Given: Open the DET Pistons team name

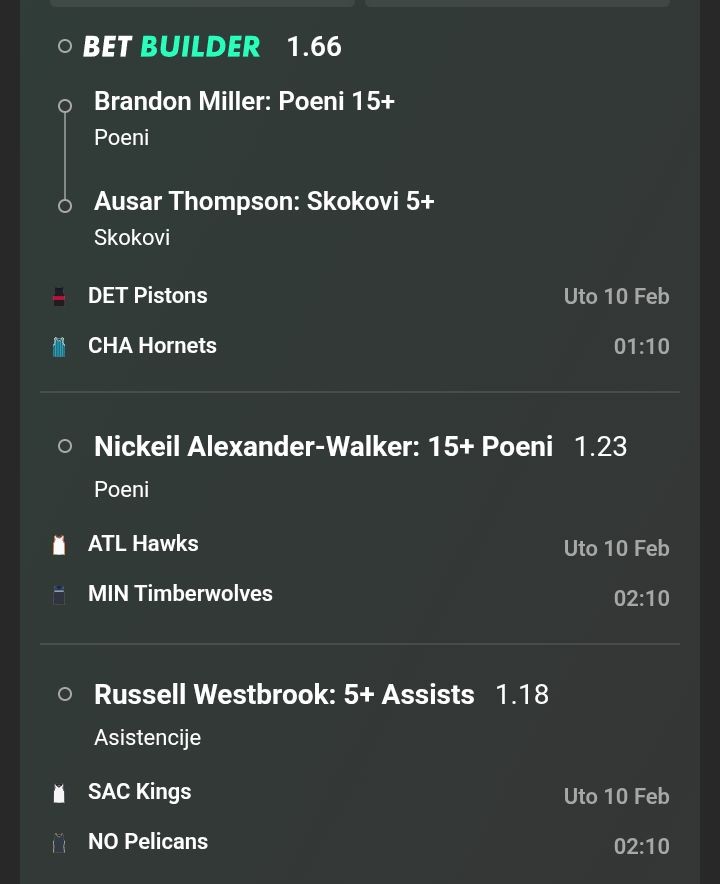Looking at the screenshot, I should 148,296.
